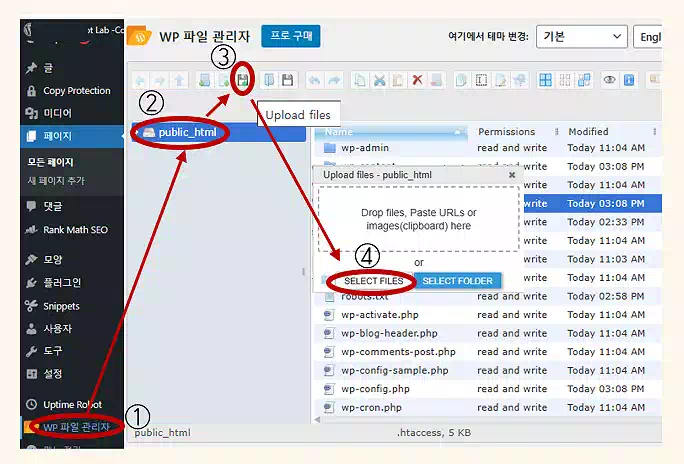Viewport: 684px width, 464px height.
Task: Click the Download floppy disk icon
Action: click(287, 80)
